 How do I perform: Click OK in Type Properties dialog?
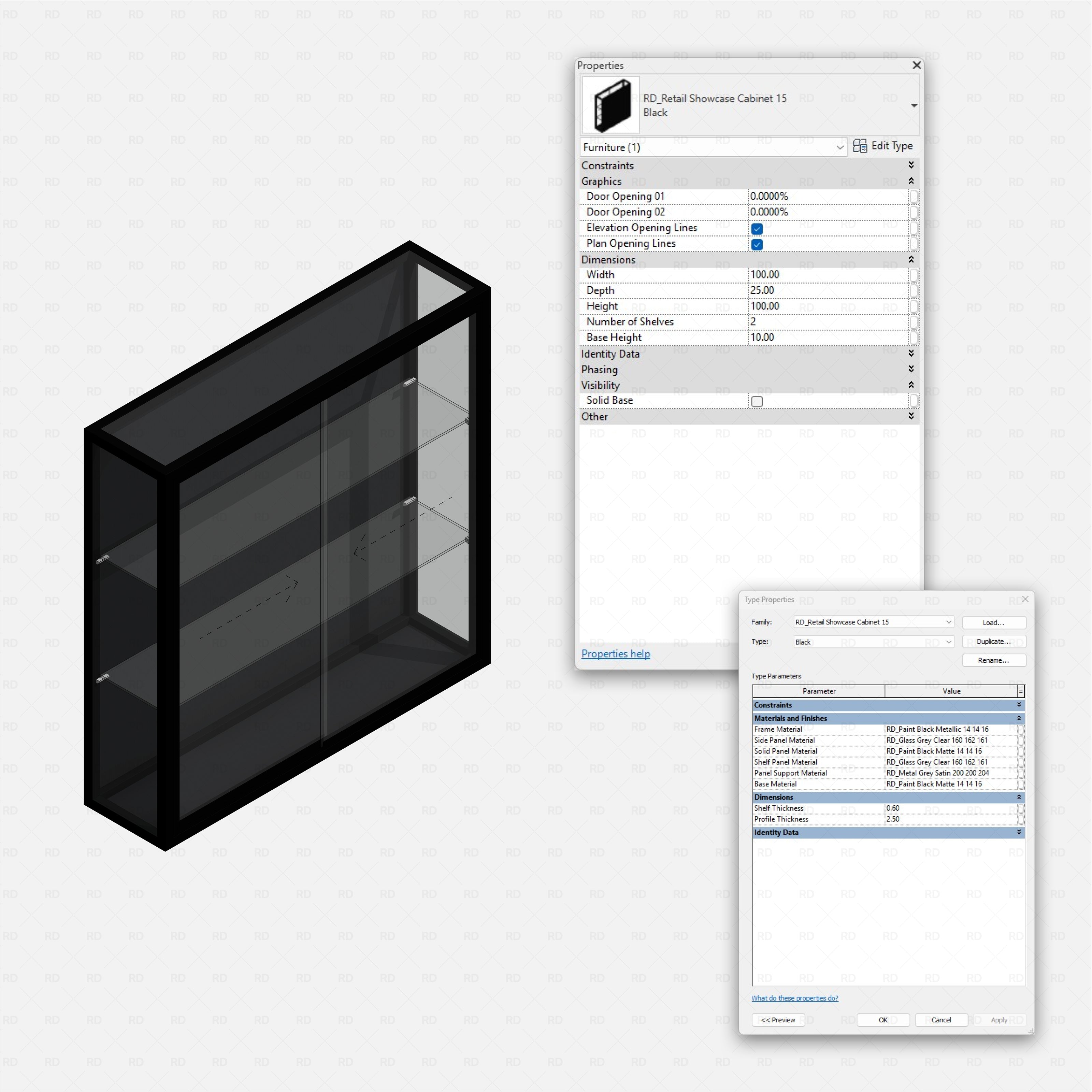(x=883, y=1020)
